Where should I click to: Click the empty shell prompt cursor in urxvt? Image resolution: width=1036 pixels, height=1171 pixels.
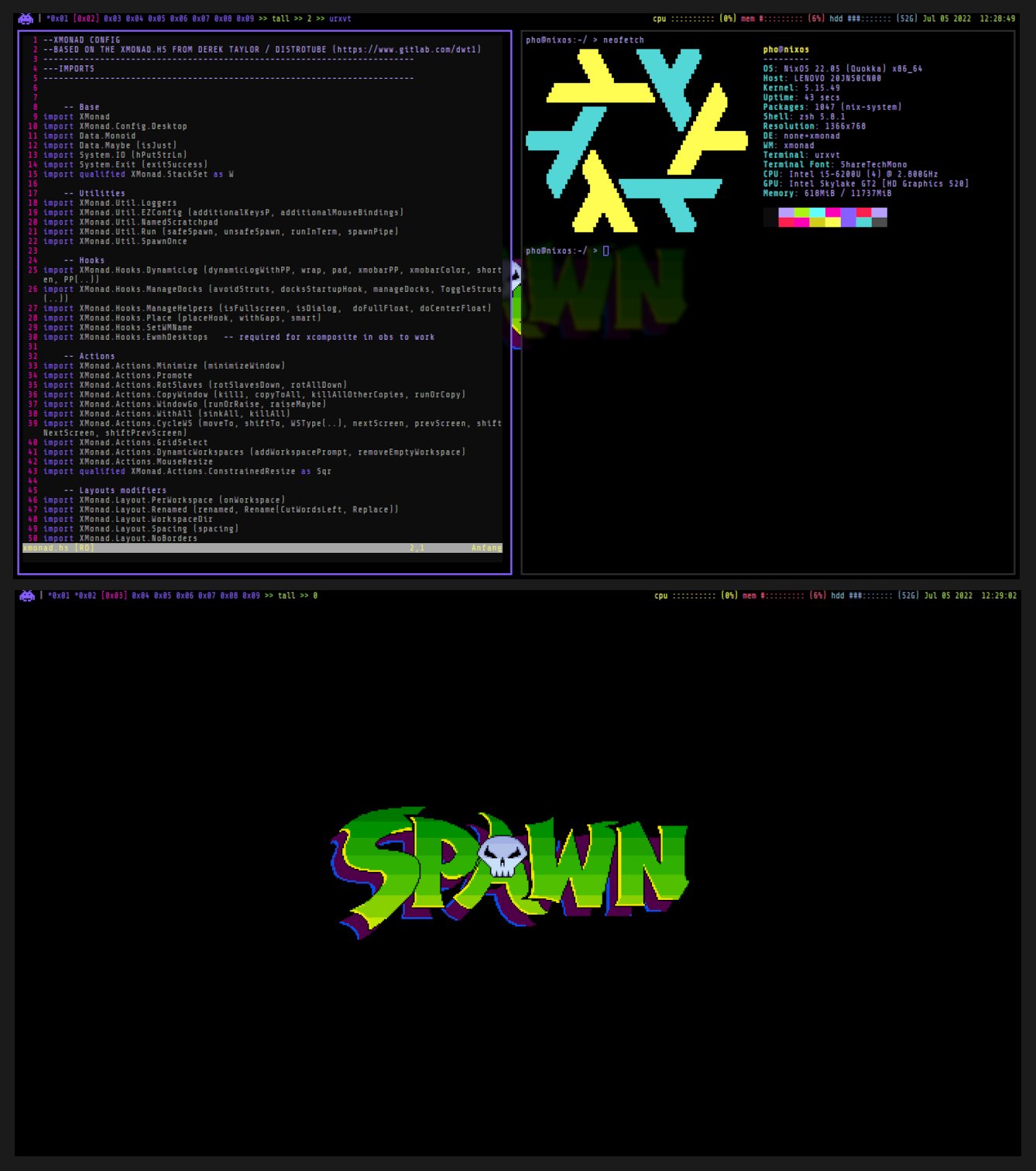[x=605, y=251]
